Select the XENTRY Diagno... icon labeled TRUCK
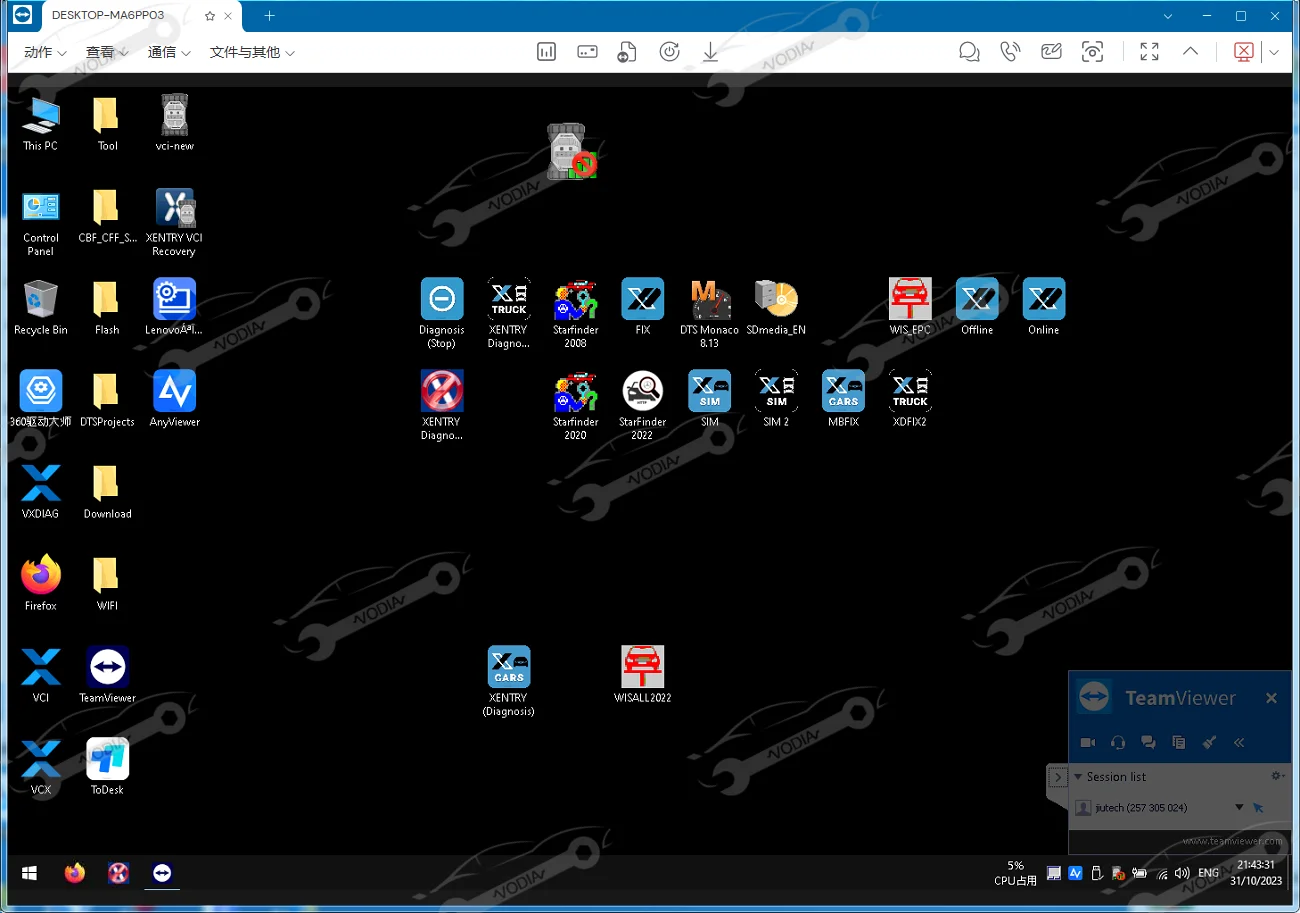This screenshot has height=913, width=1300. [509, 299]
